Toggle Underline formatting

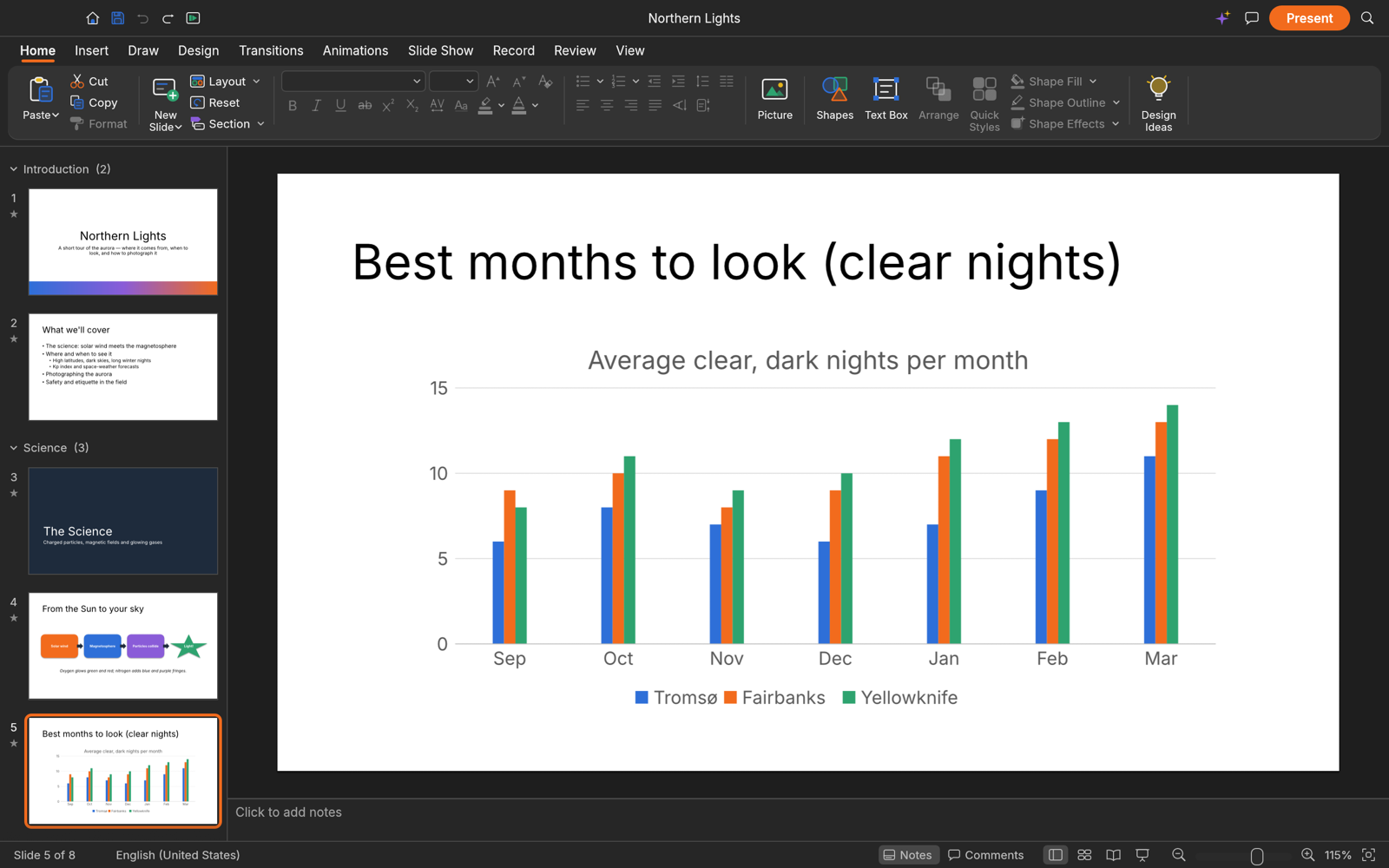coord(340,106)
